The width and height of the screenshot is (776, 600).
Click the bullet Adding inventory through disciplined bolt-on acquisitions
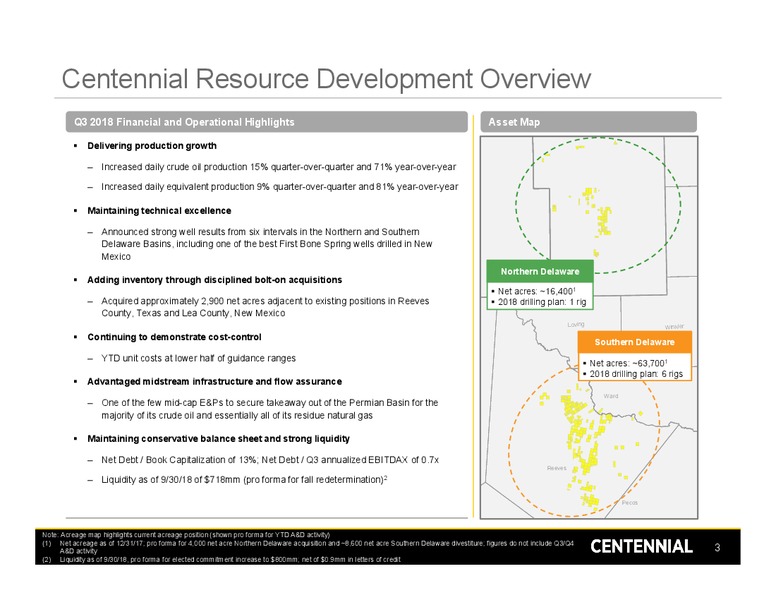pos(215,280)
